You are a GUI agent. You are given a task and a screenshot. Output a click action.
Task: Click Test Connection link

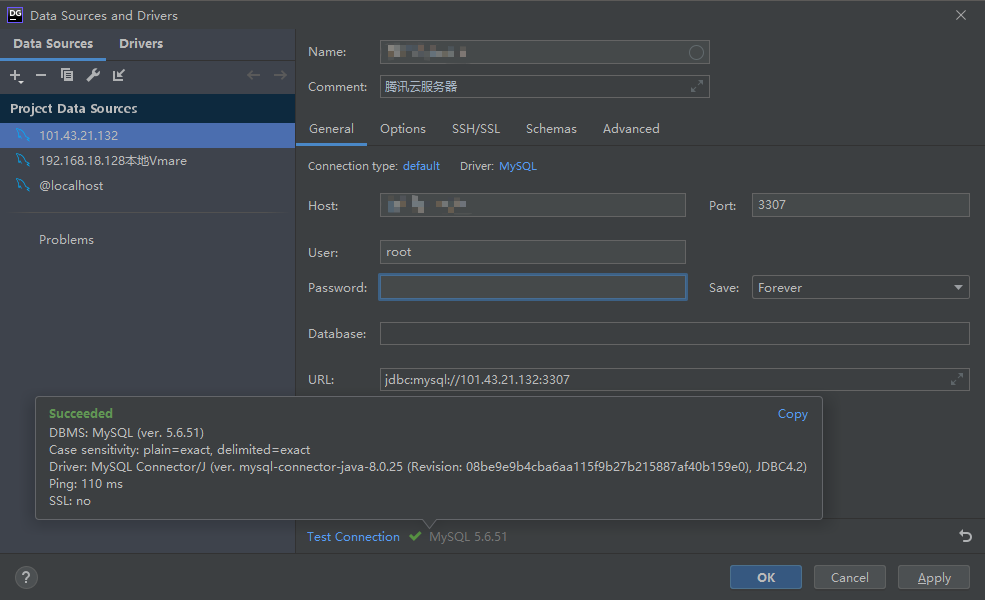click(x=353, y=537)
